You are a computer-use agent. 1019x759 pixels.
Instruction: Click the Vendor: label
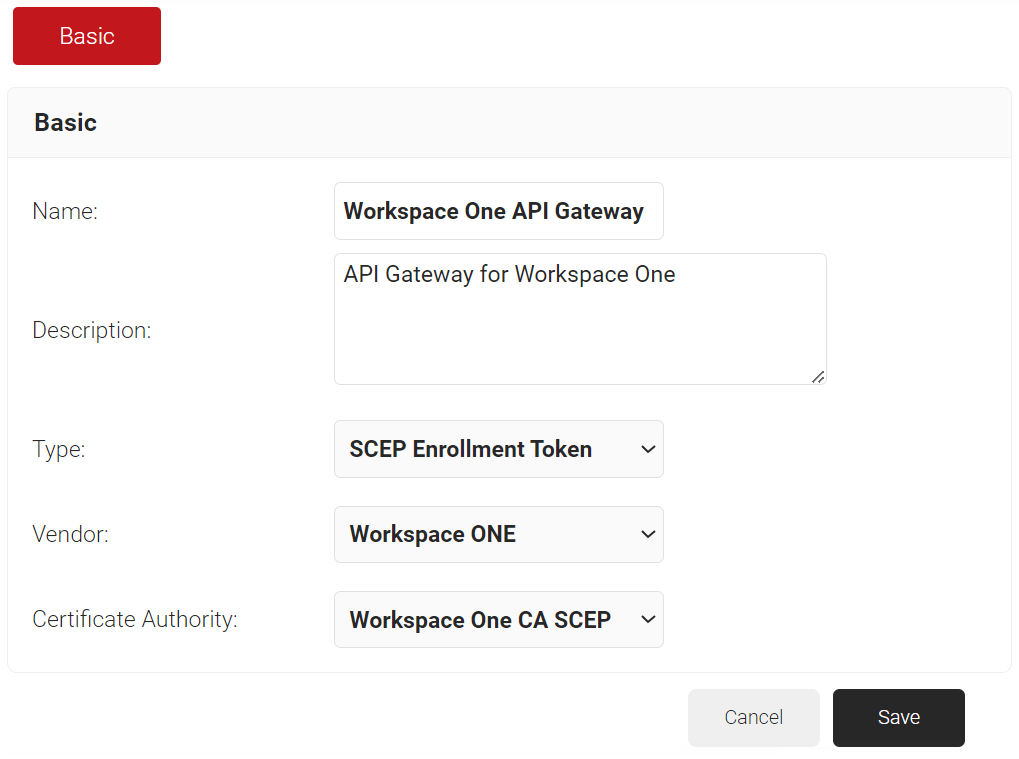(x=70, y=534)
